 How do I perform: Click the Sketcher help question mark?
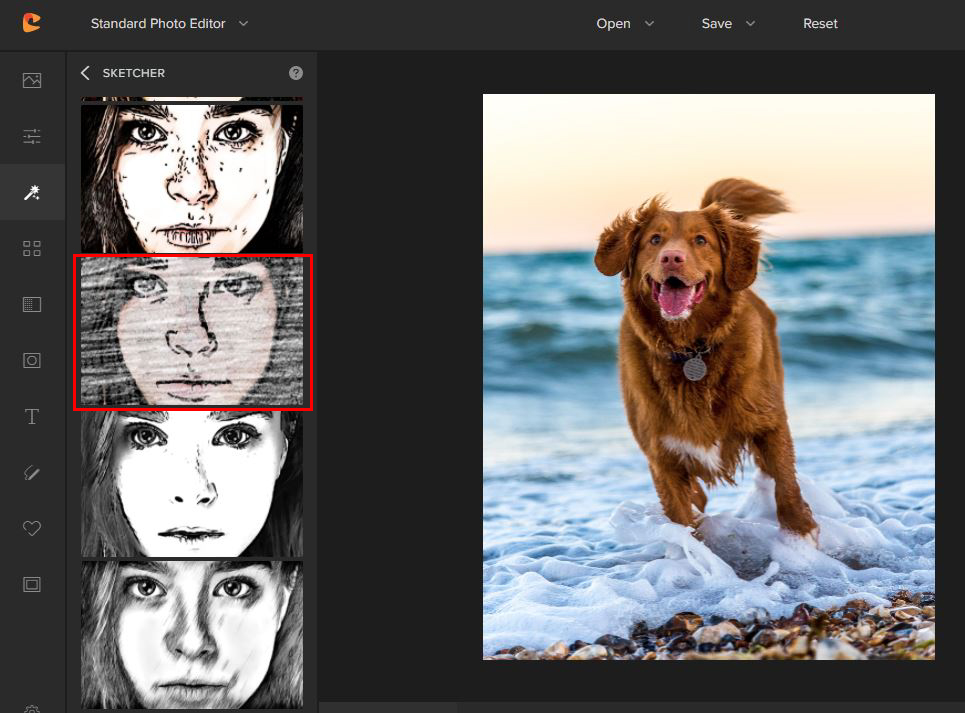295,72
